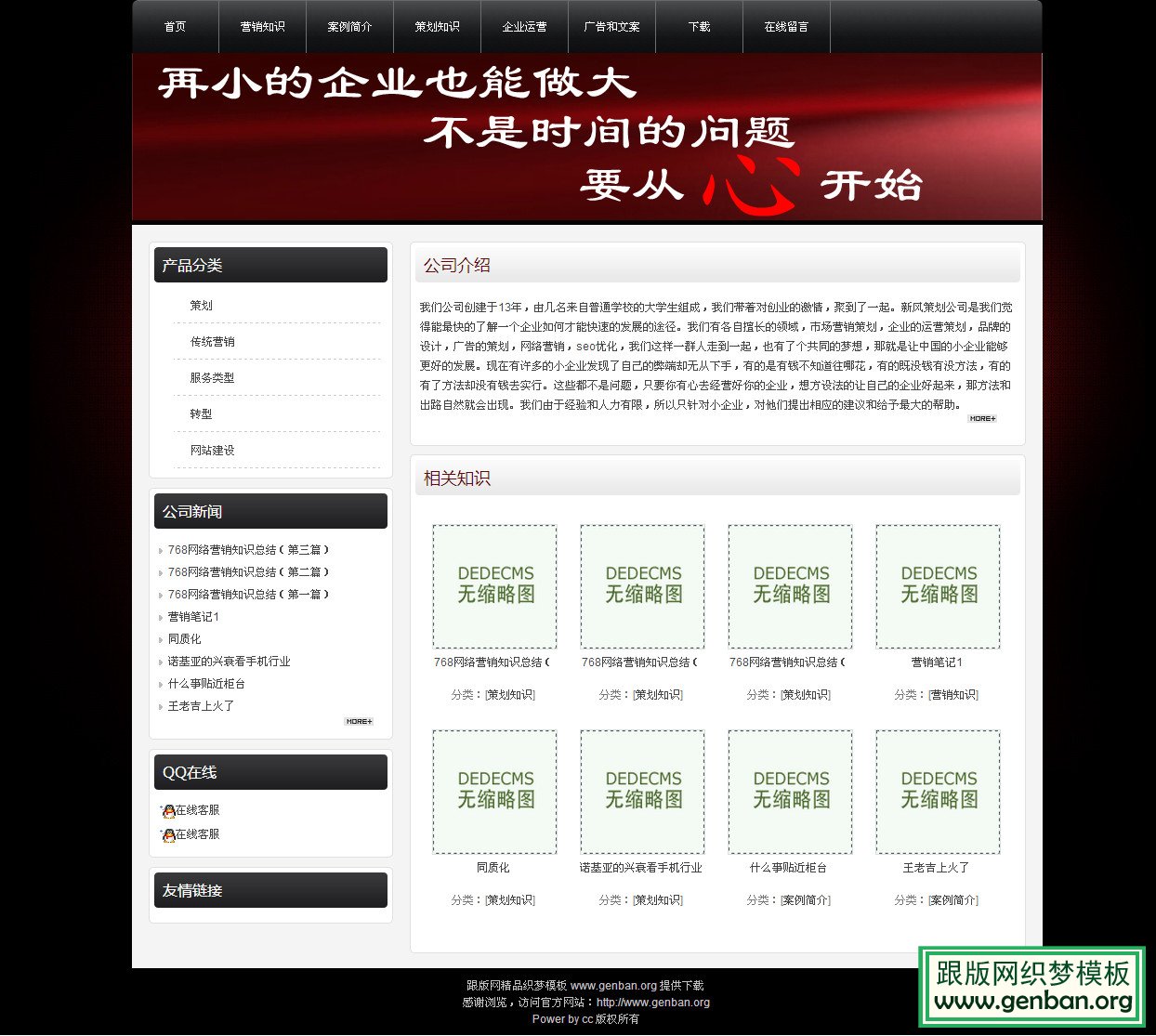Screen dimensions: 1156x1036
Task: Switch to the 广告和文案 tab
Action: pyautogui.click(x=611, y=27)
